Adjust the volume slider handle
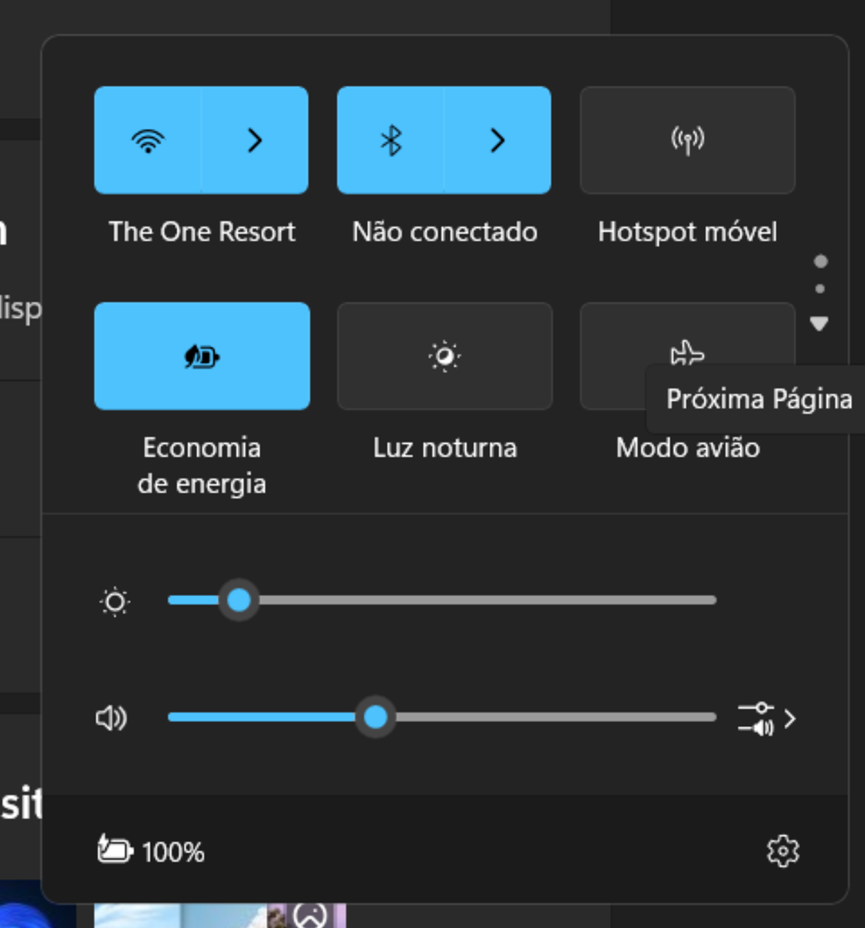Image resolution: width=865 pixels, height=928 pixels. (x=375, y=717)
